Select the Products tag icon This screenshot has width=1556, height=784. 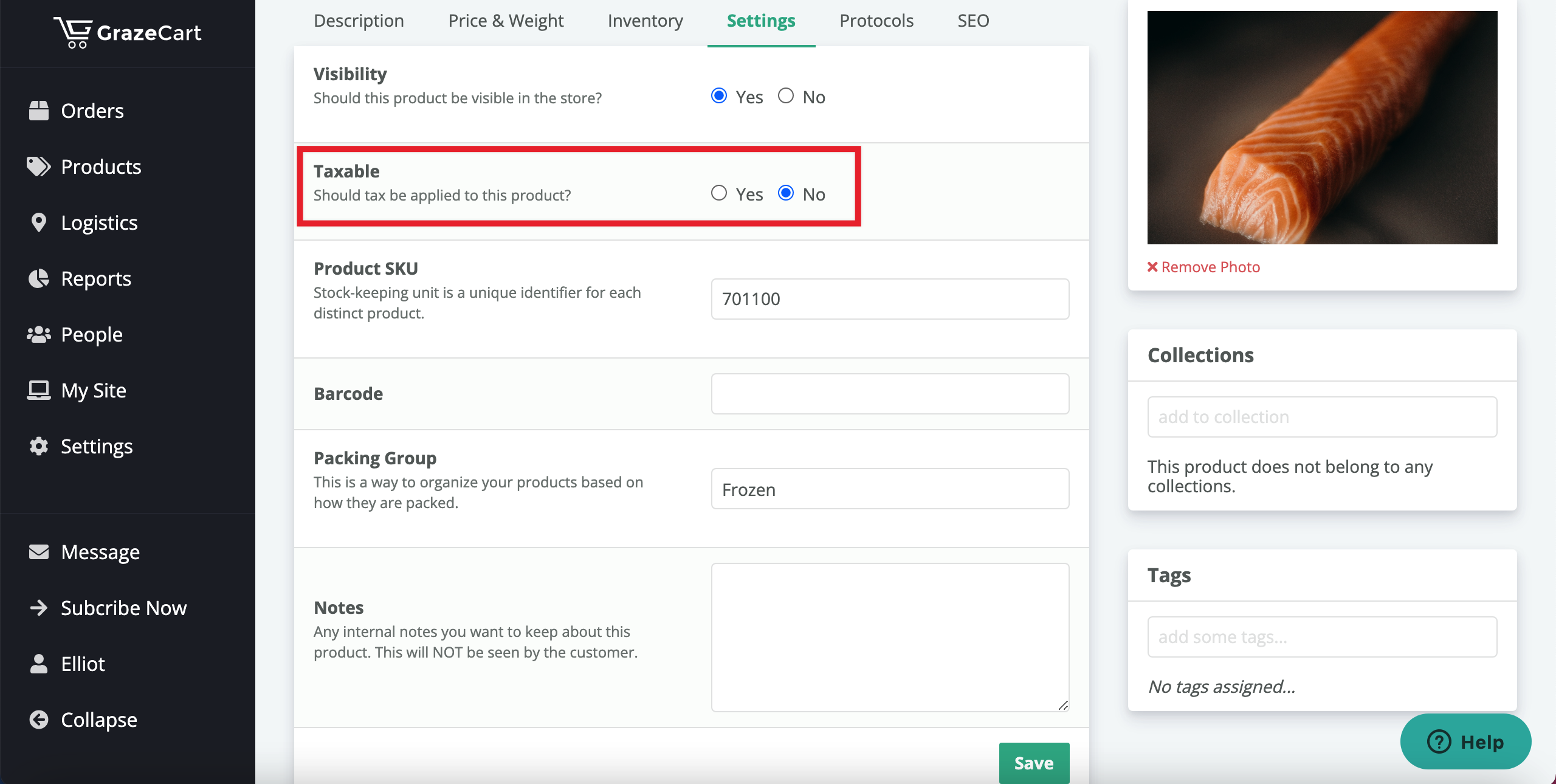[38, 166]
